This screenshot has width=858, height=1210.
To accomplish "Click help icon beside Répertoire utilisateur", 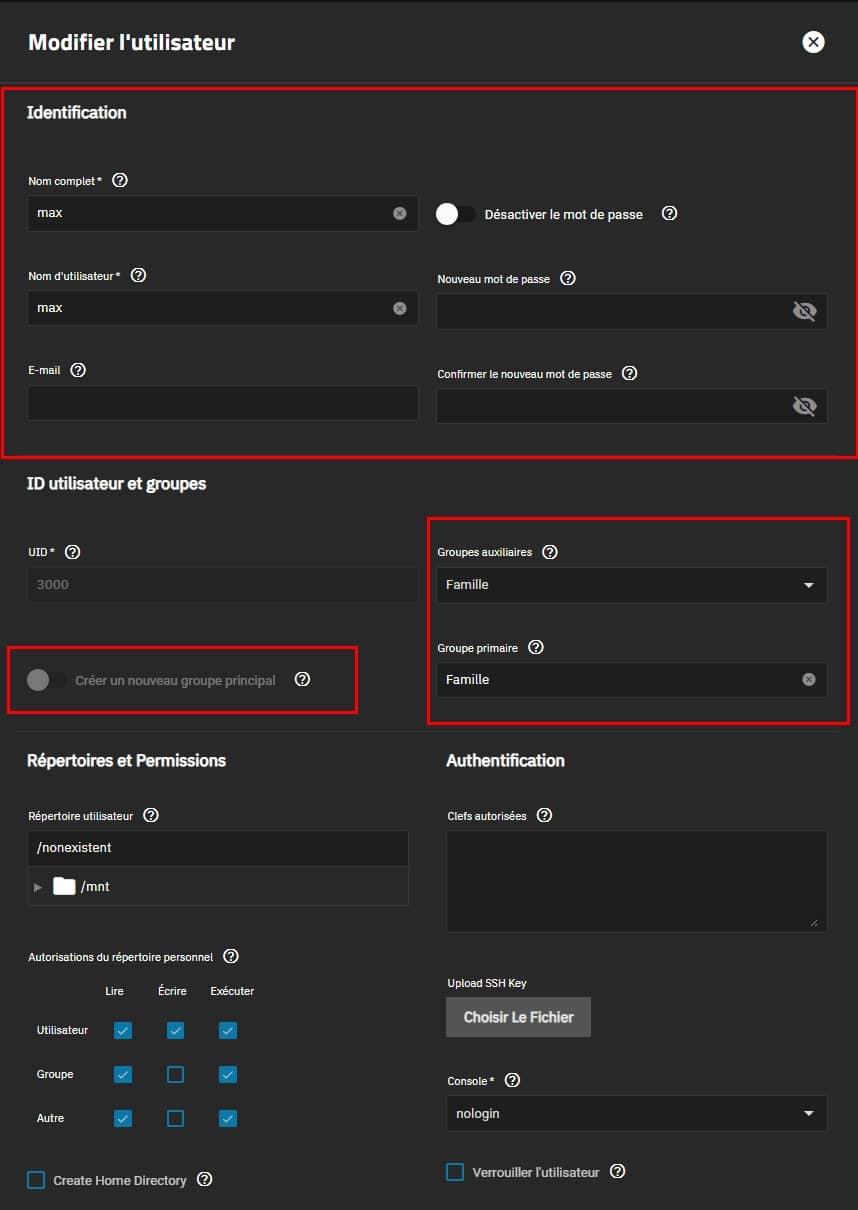I will click(150, 815).
